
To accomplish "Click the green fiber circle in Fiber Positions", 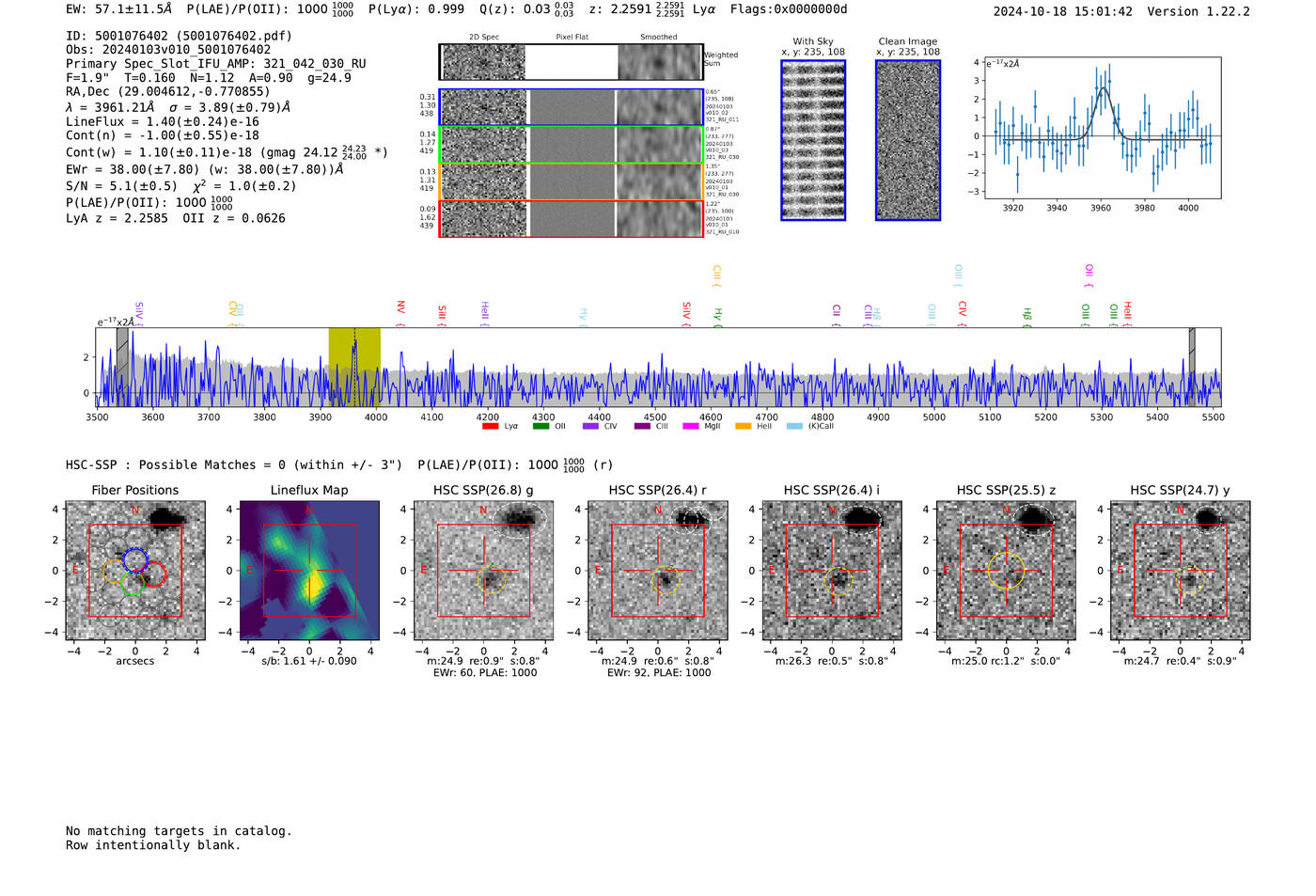I will click(x=132, y=583).
